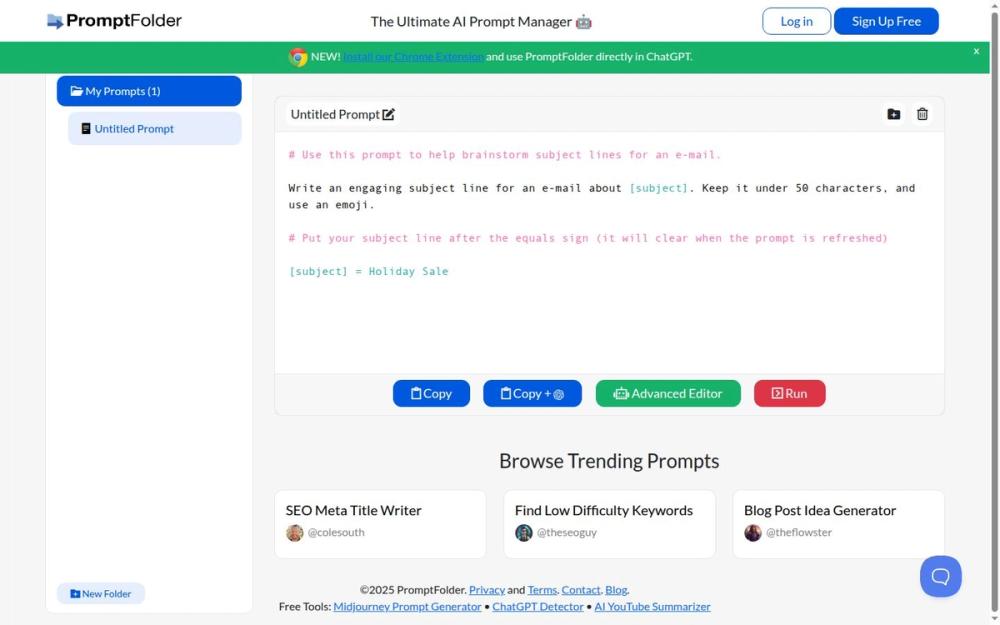Open the Install our Chrome Extension link
Screen dimensions: 1000x625
coord(413,57)
